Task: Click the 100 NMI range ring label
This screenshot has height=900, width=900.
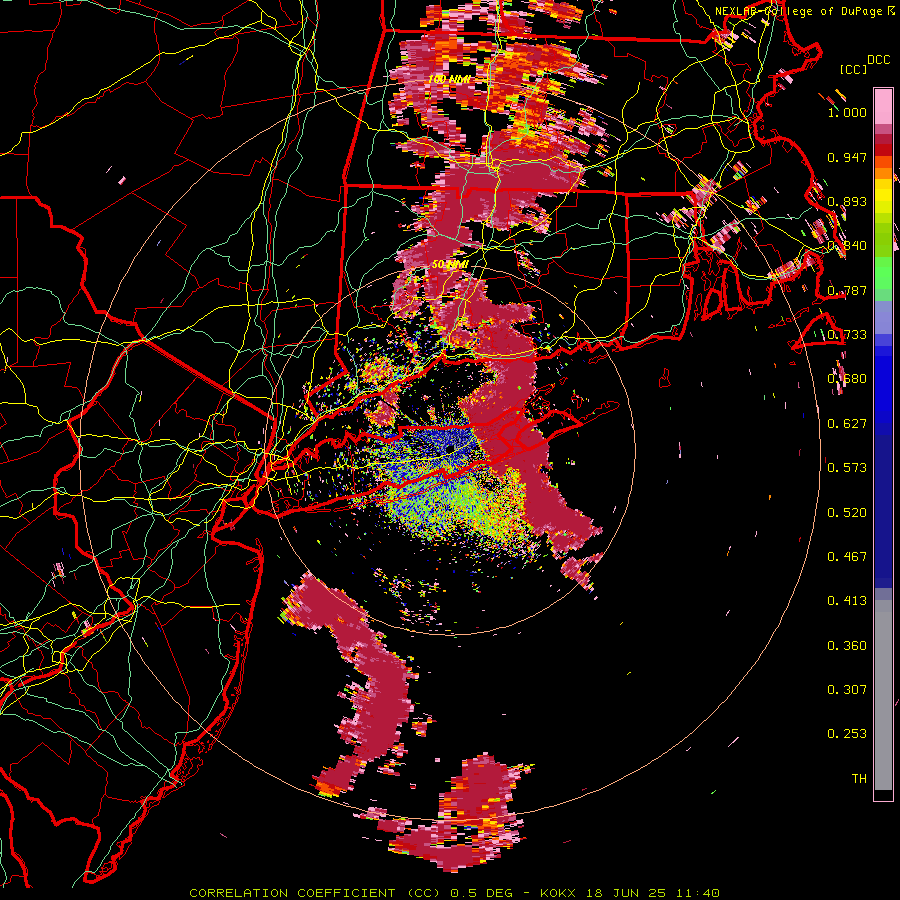Action: 449,79
